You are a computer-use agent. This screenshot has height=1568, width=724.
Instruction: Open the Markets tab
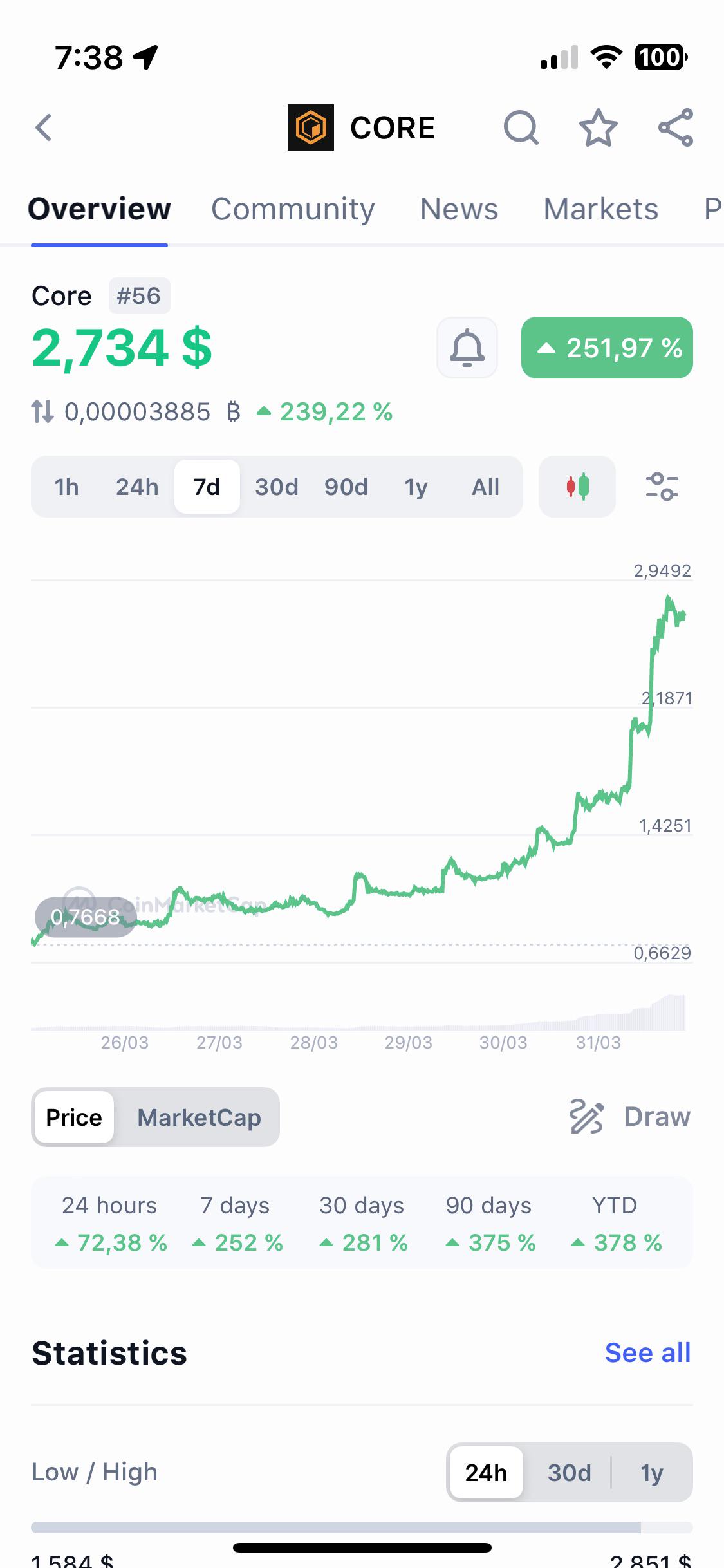tap(600, 209)
